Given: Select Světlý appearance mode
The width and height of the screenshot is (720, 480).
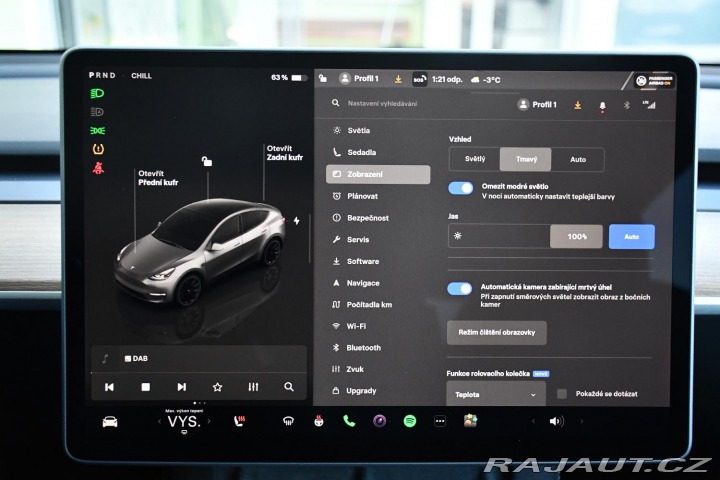Looking at the screenshot, I should [x=475, y=159].
